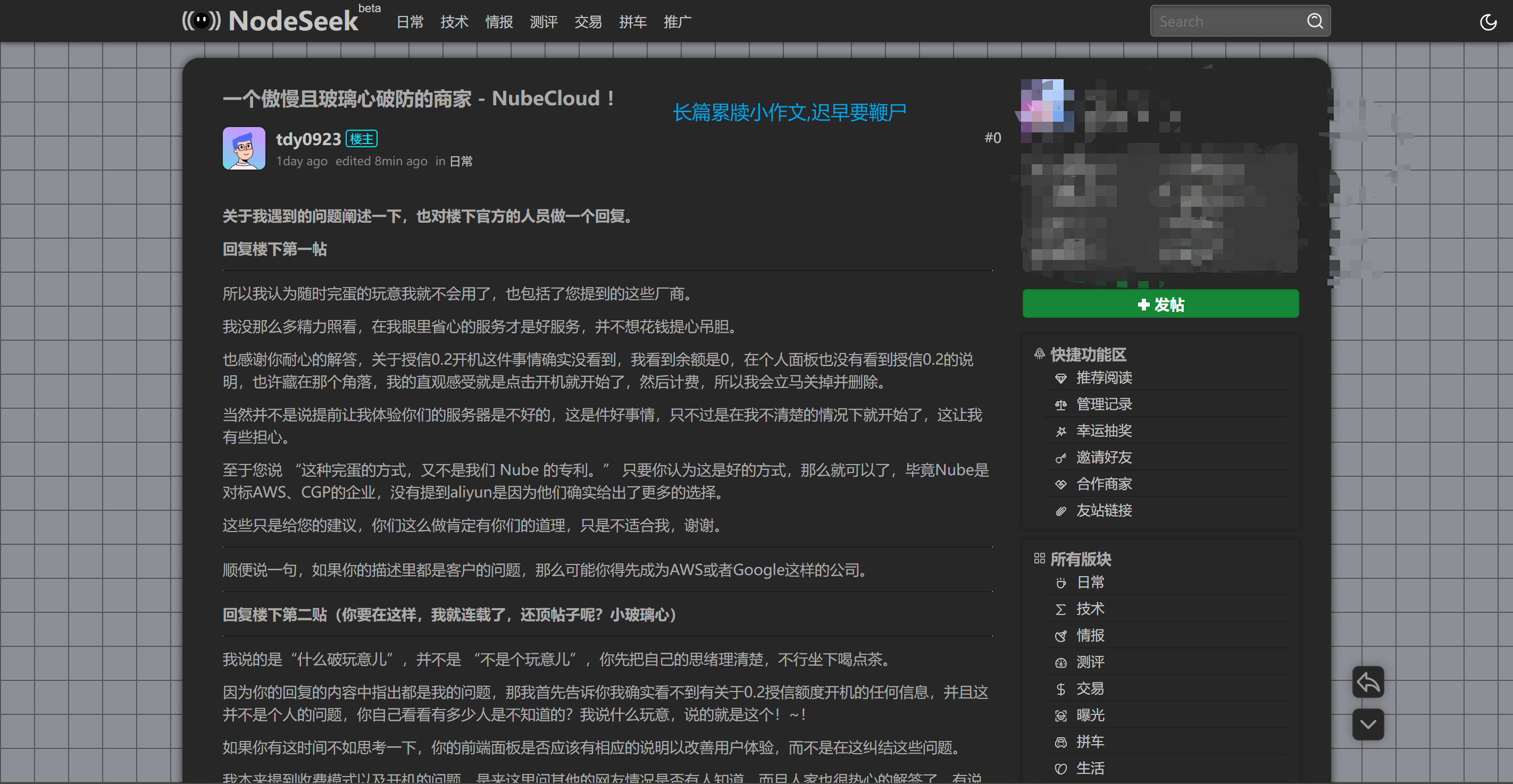Screen dimensions: 1513x784
Task: Click the tdy0923 avatar image
Action: pyautogui.click(x=244, y=148)
